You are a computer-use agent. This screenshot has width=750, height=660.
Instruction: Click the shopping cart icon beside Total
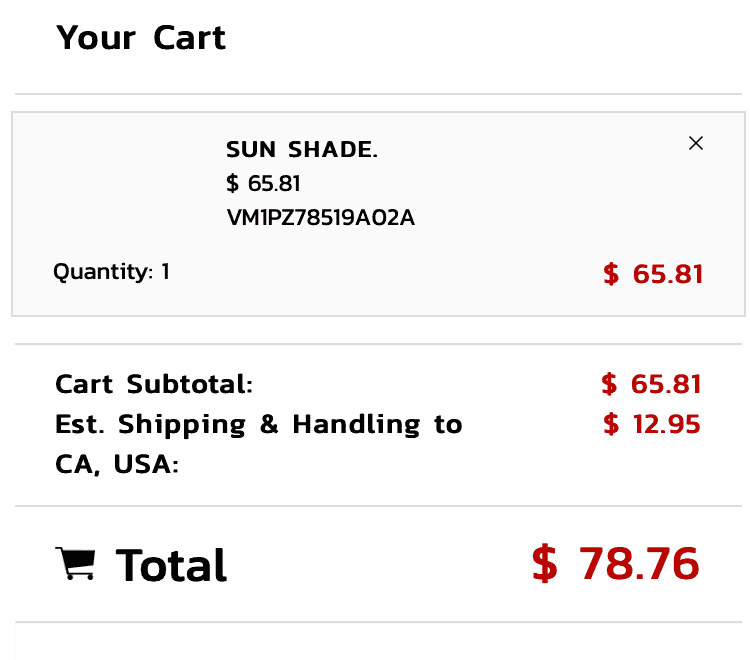click(x=76, y=564)
